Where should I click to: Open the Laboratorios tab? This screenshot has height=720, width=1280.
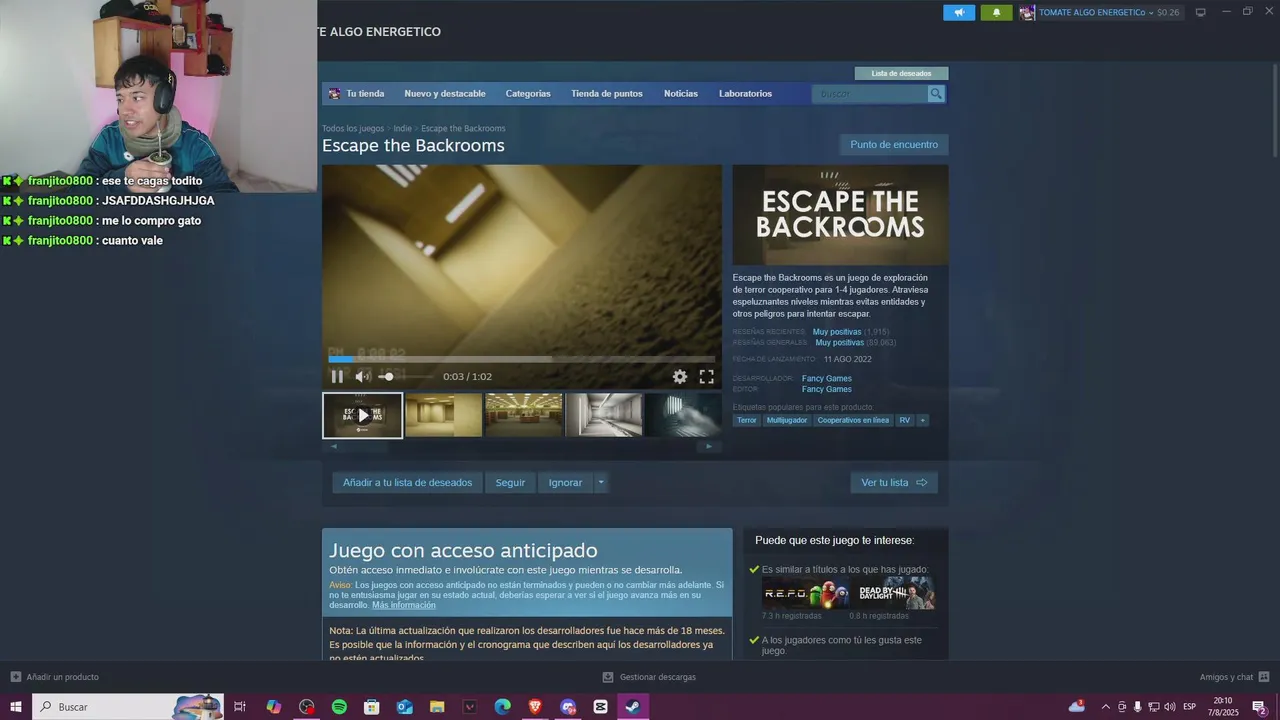[x=745, y=94]
